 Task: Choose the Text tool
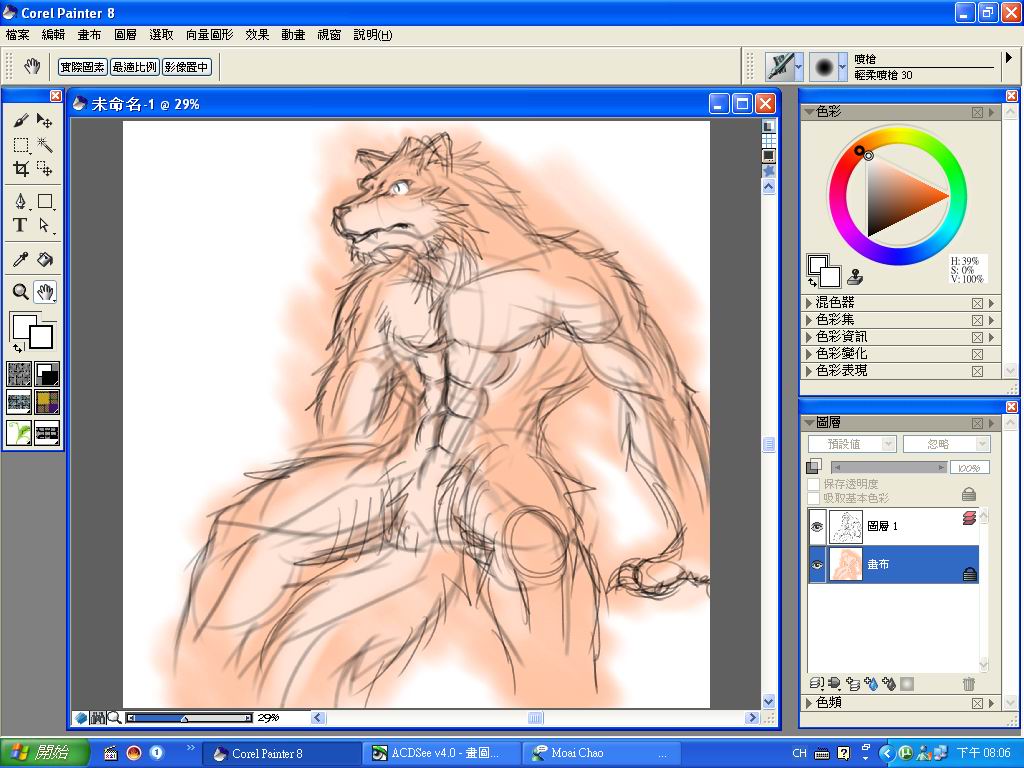click(x=20, y=226)
